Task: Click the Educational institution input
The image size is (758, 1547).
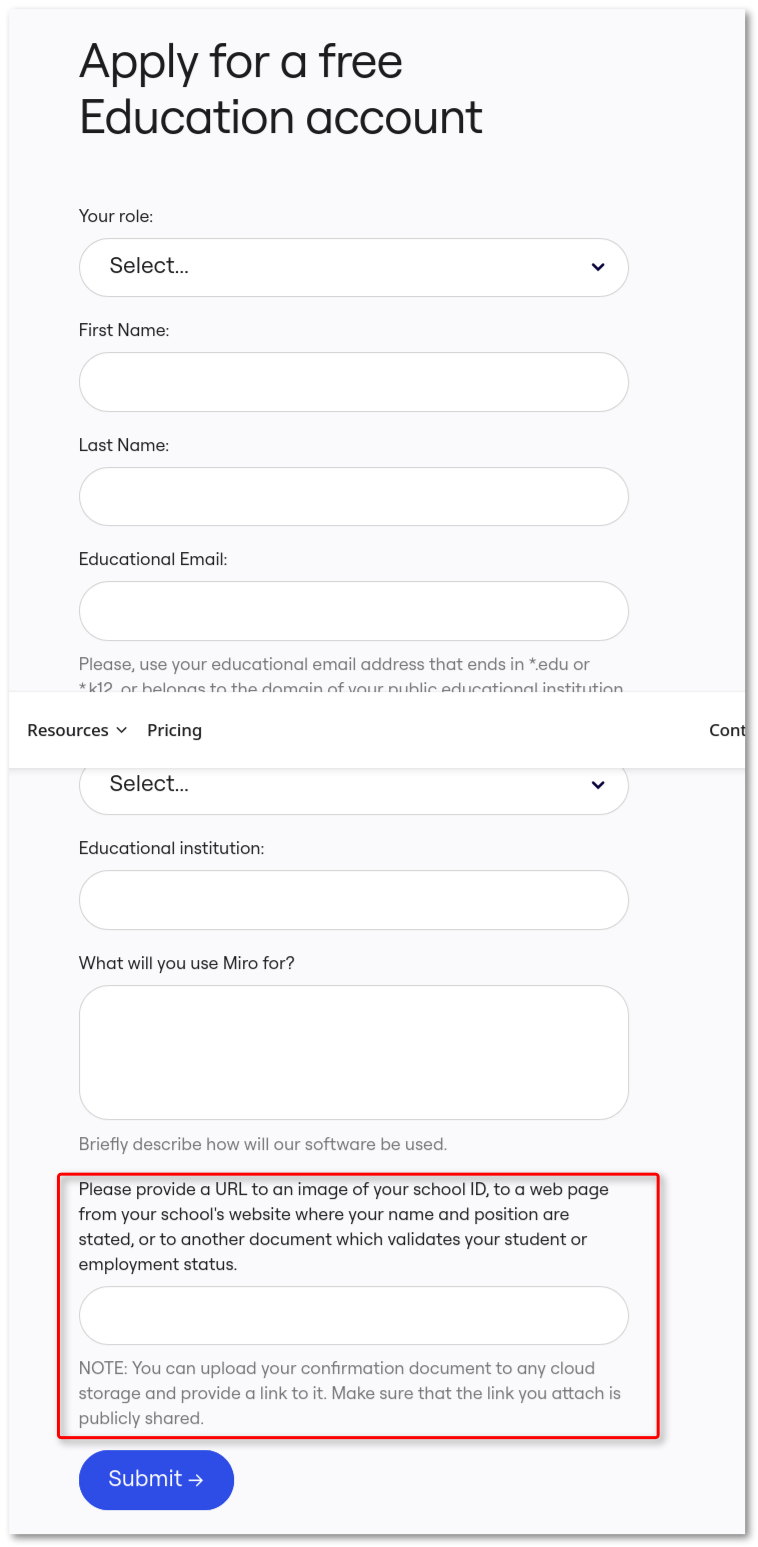Action: 353,900
